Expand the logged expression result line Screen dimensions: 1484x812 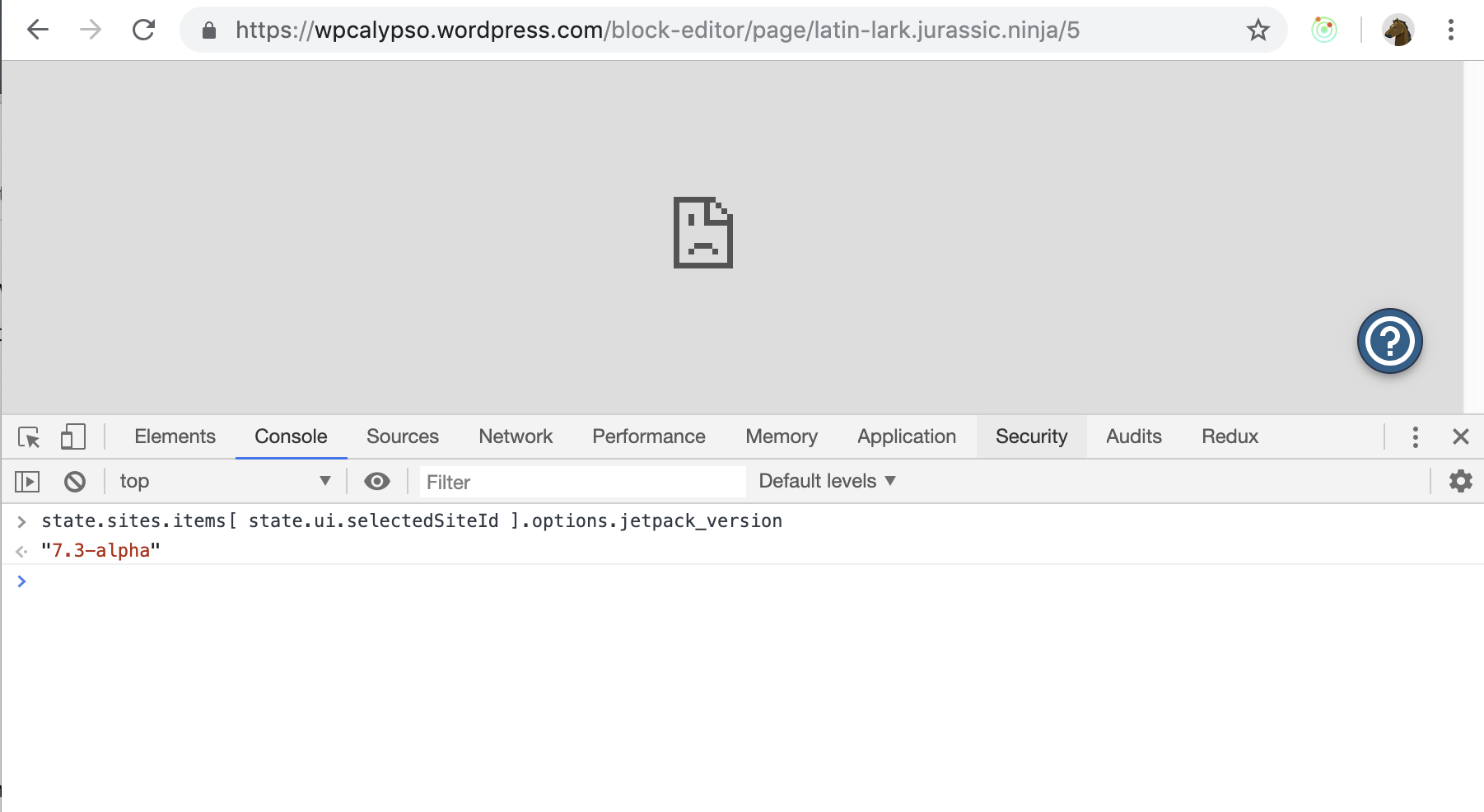coord(21,550)
